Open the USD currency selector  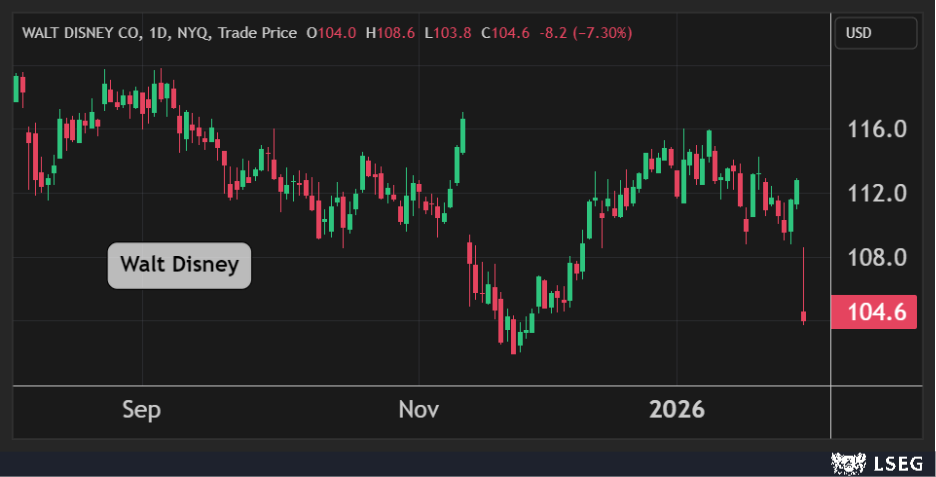pos(875,33)
